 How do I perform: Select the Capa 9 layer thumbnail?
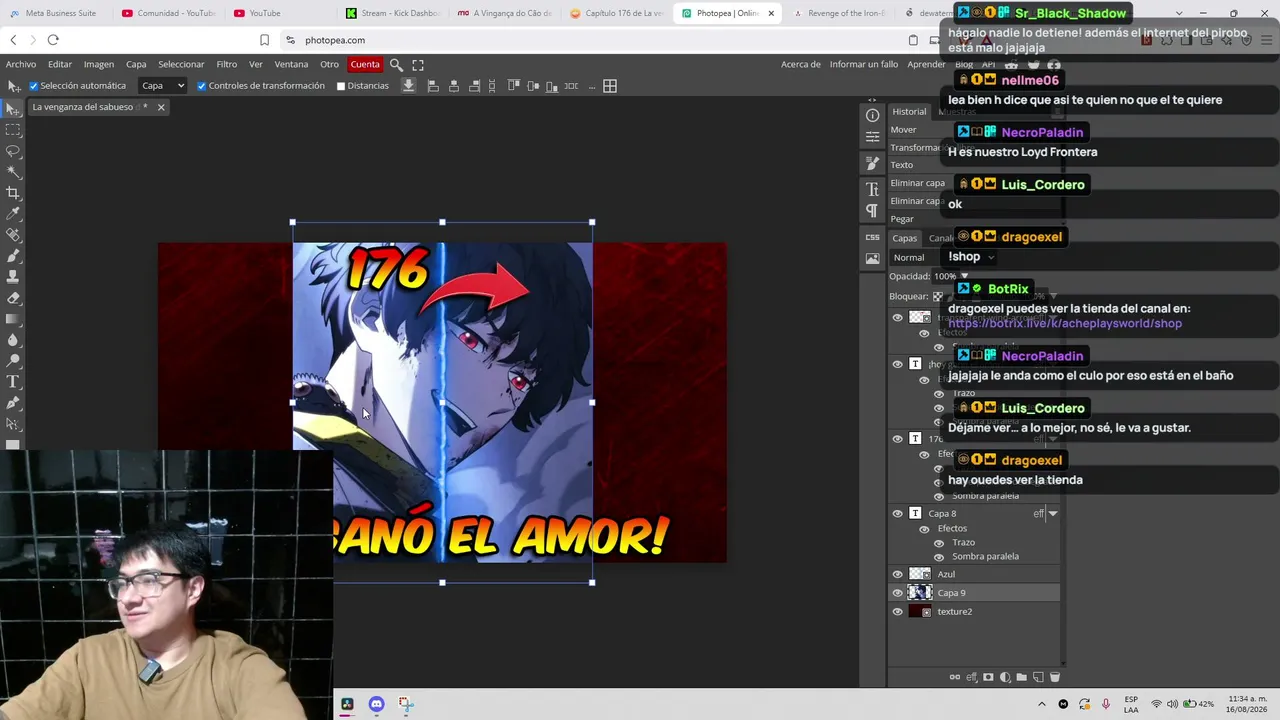tap(920, 593)
